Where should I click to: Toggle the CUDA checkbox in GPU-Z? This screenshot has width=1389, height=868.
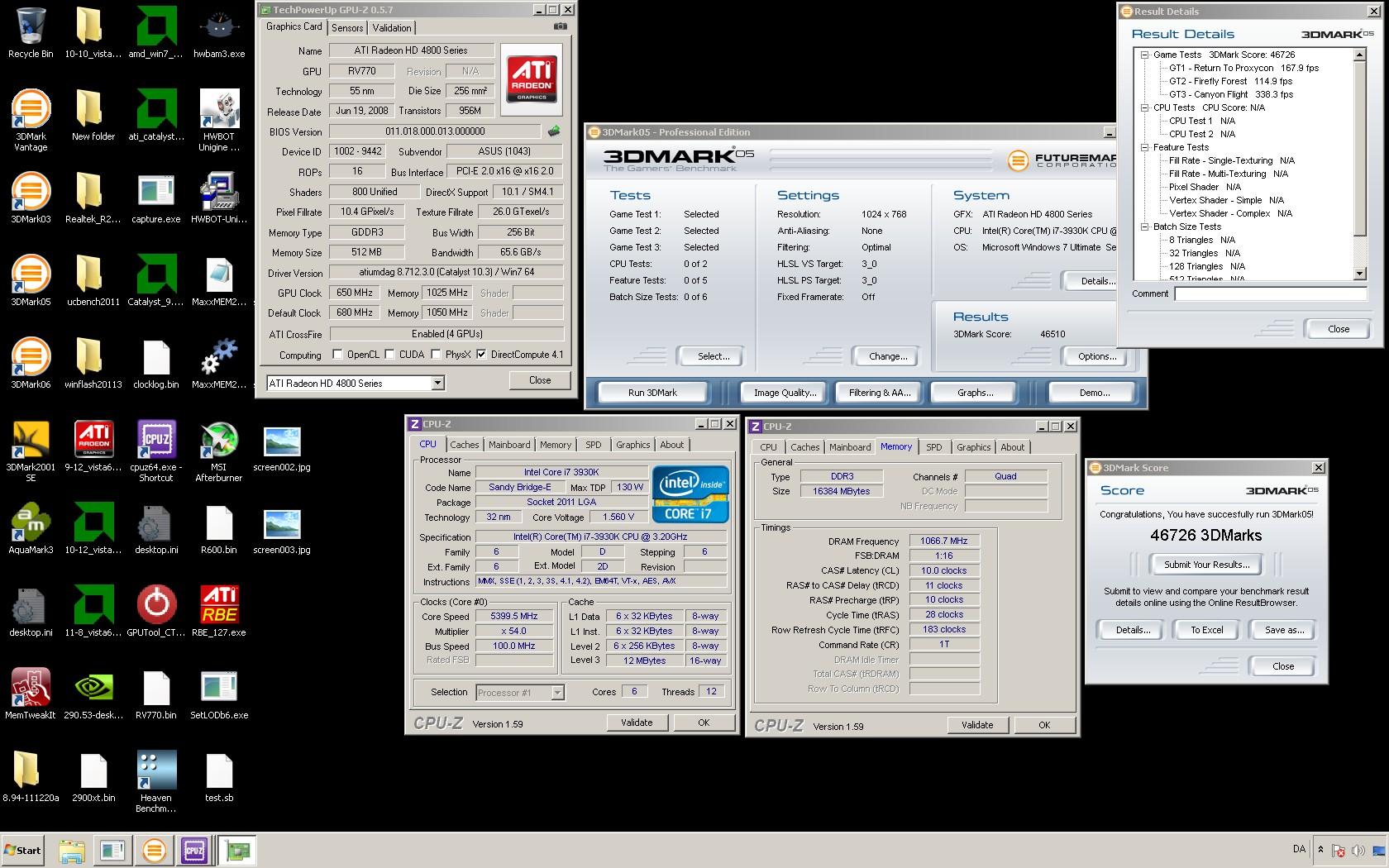[x=390, y=355]
